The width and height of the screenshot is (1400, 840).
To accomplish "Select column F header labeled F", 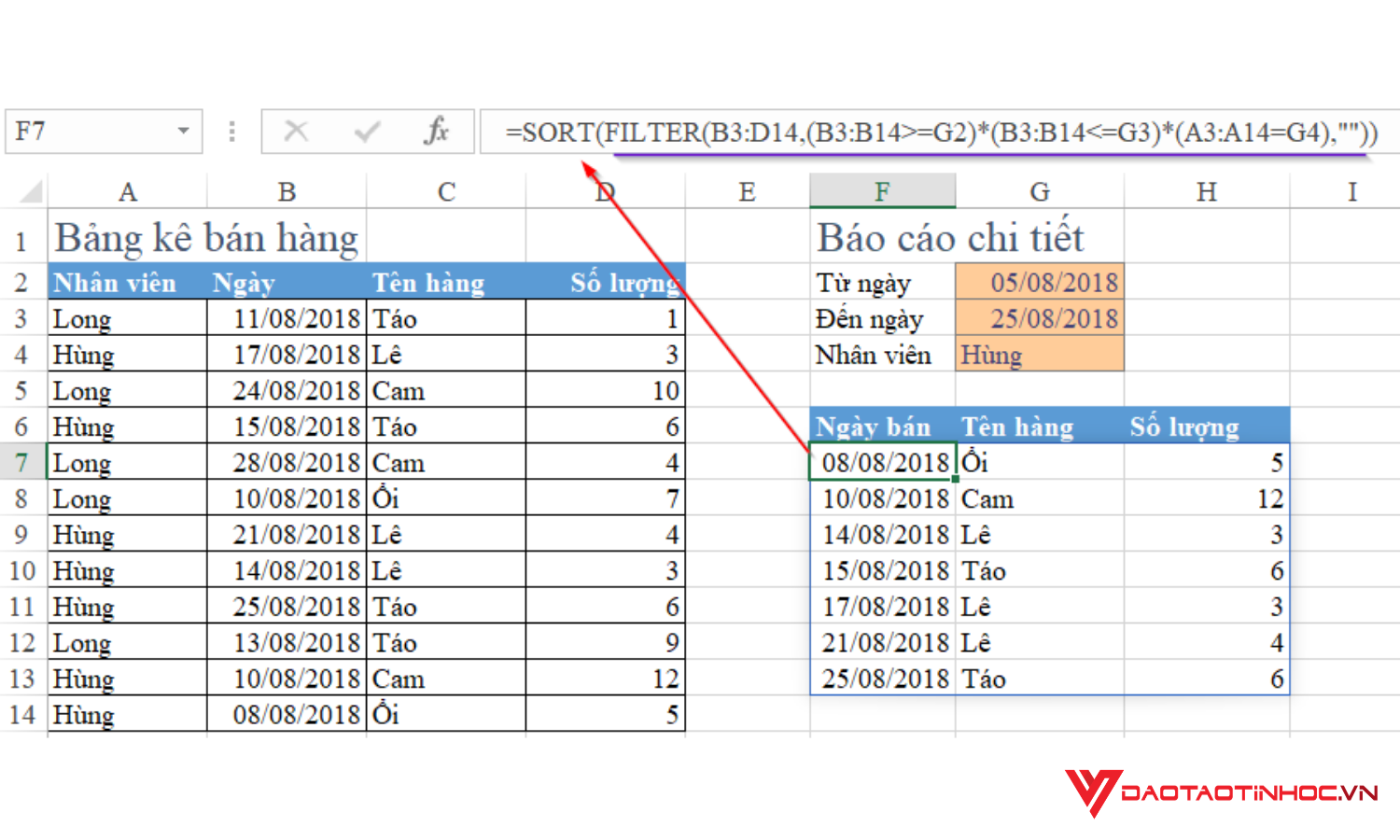I will pyautogui.click(x=881, y=189).
